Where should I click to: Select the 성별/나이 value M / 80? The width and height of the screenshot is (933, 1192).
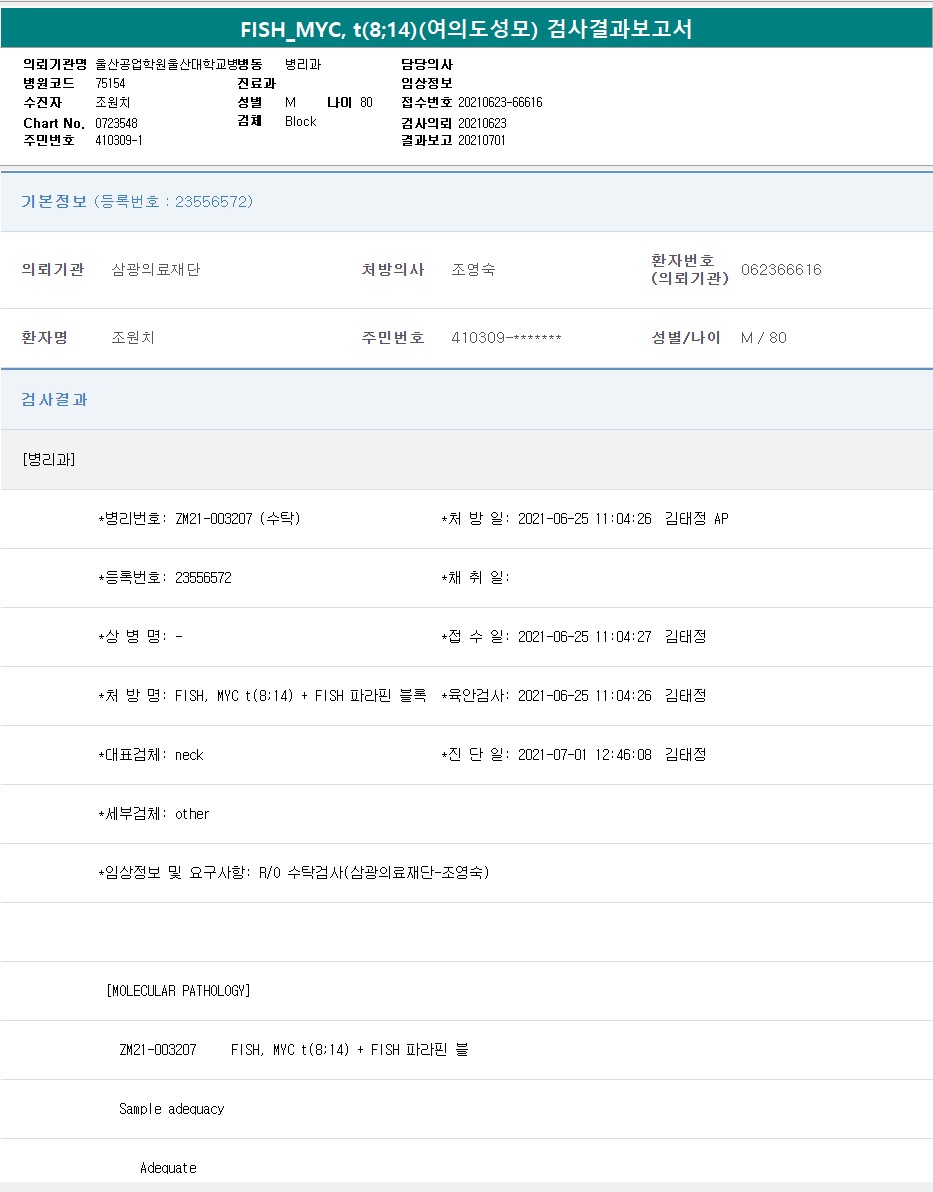click(763, 338)
